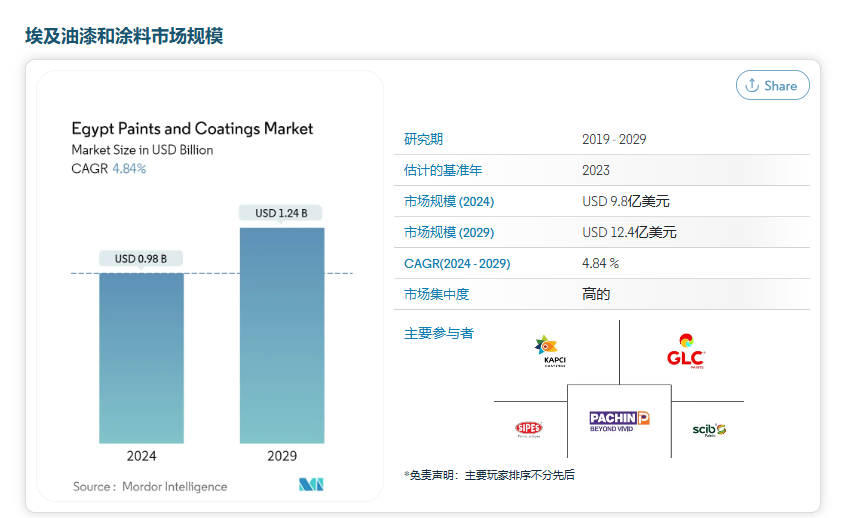Screen dimensions: 862x518
Task: Click the 研究期 row label
Action: 423,139
